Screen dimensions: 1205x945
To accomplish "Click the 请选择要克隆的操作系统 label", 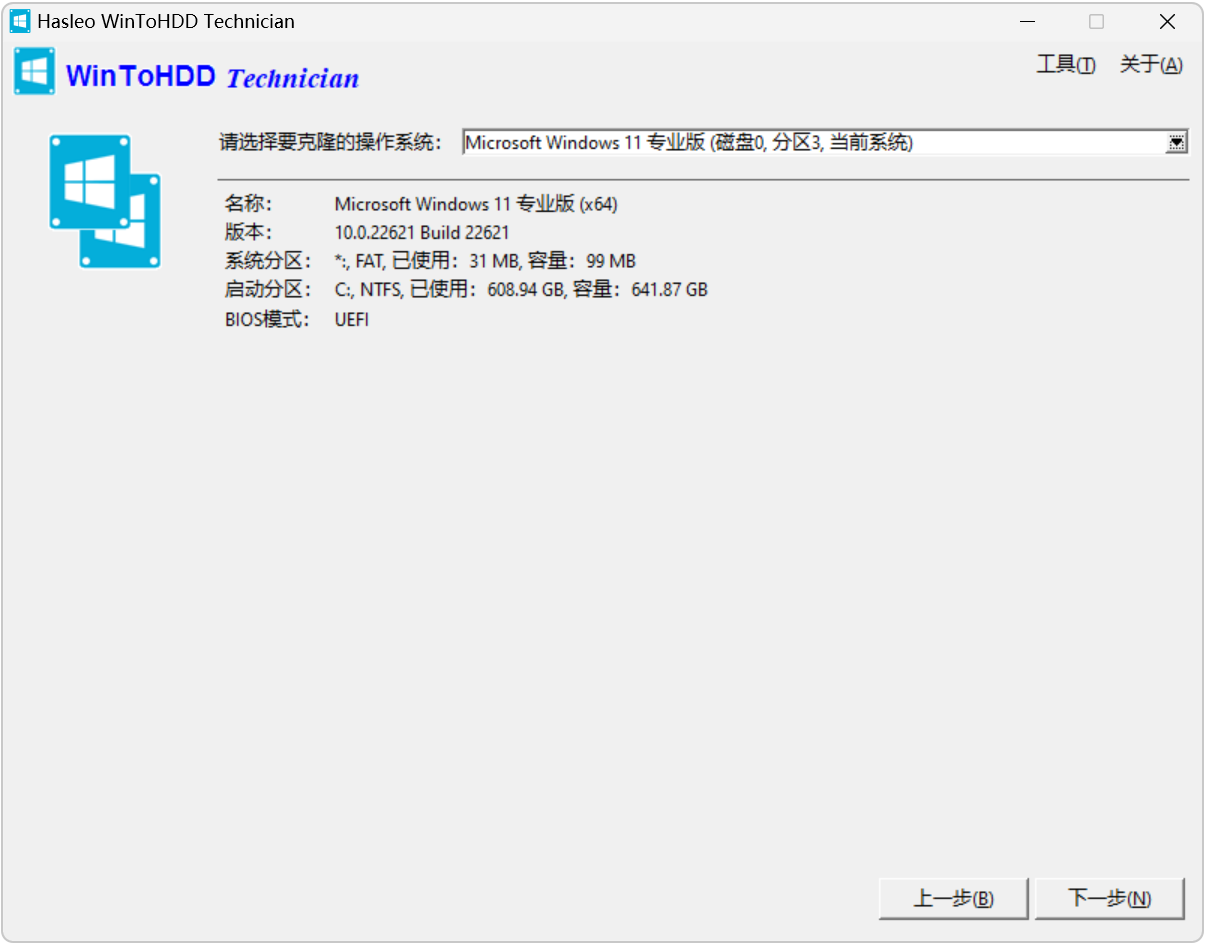I will point(331,143).
